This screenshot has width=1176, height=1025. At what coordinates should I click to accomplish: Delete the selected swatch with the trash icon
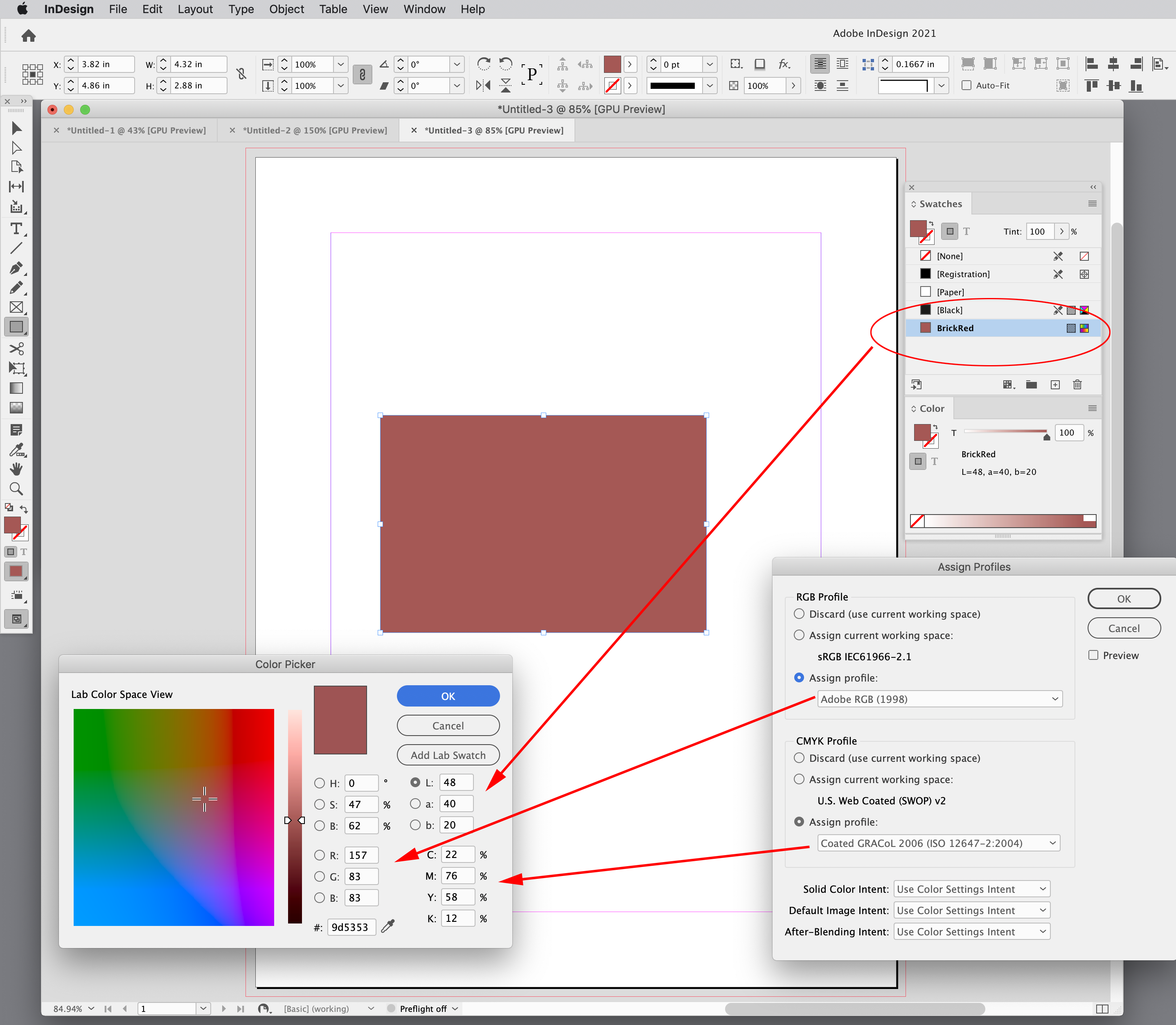click(1077, 384)
